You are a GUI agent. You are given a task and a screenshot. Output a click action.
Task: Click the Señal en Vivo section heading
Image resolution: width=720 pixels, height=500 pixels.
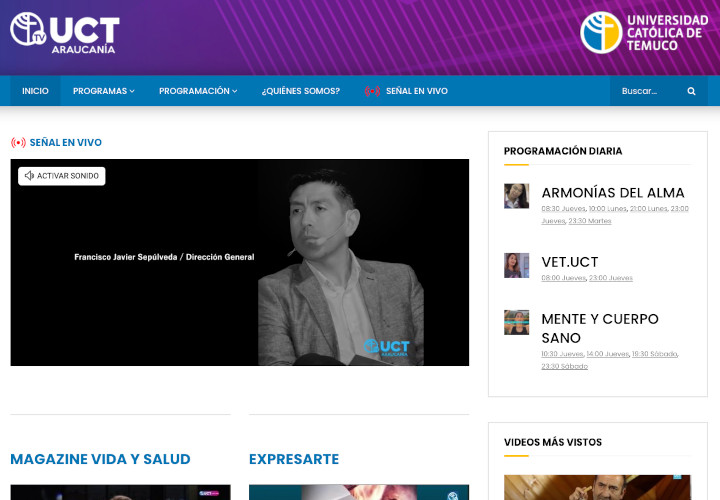point(66,142)
